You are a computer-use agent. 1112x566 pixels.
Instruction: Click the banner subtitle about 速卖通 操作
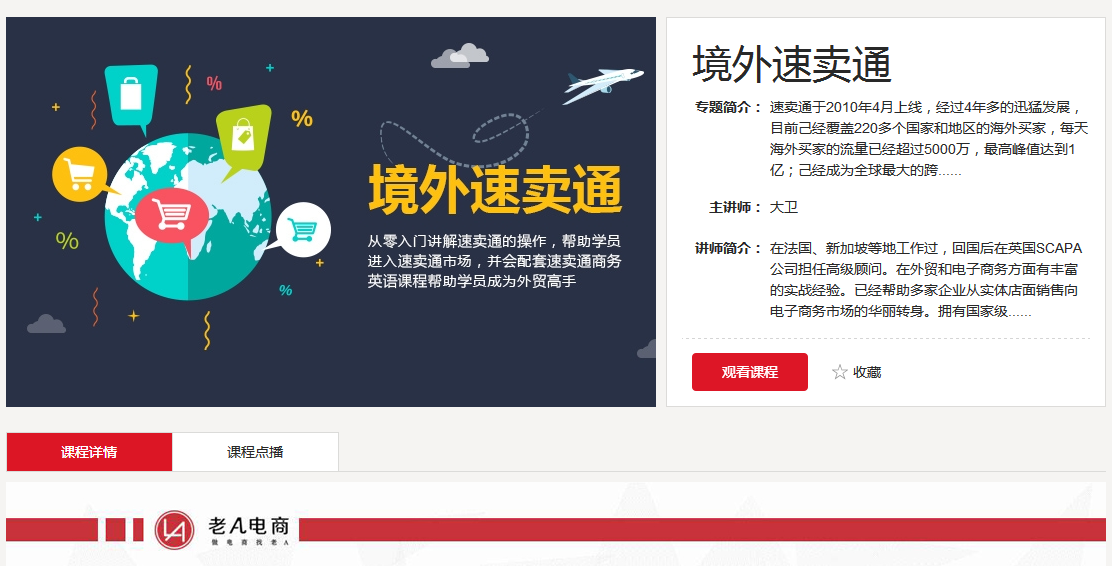[494, 261]
